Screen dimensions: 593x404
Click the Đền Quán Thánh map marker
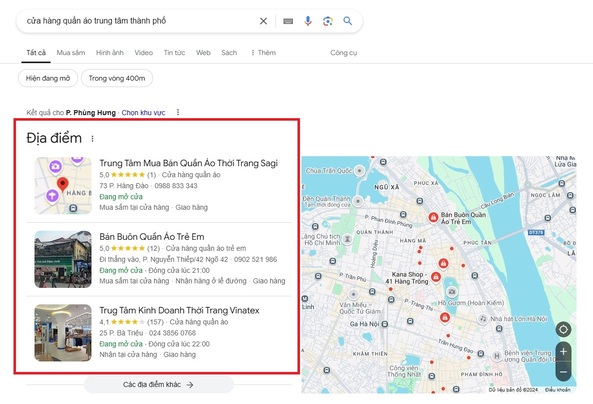pyautogui.click(x=357, y=201)
